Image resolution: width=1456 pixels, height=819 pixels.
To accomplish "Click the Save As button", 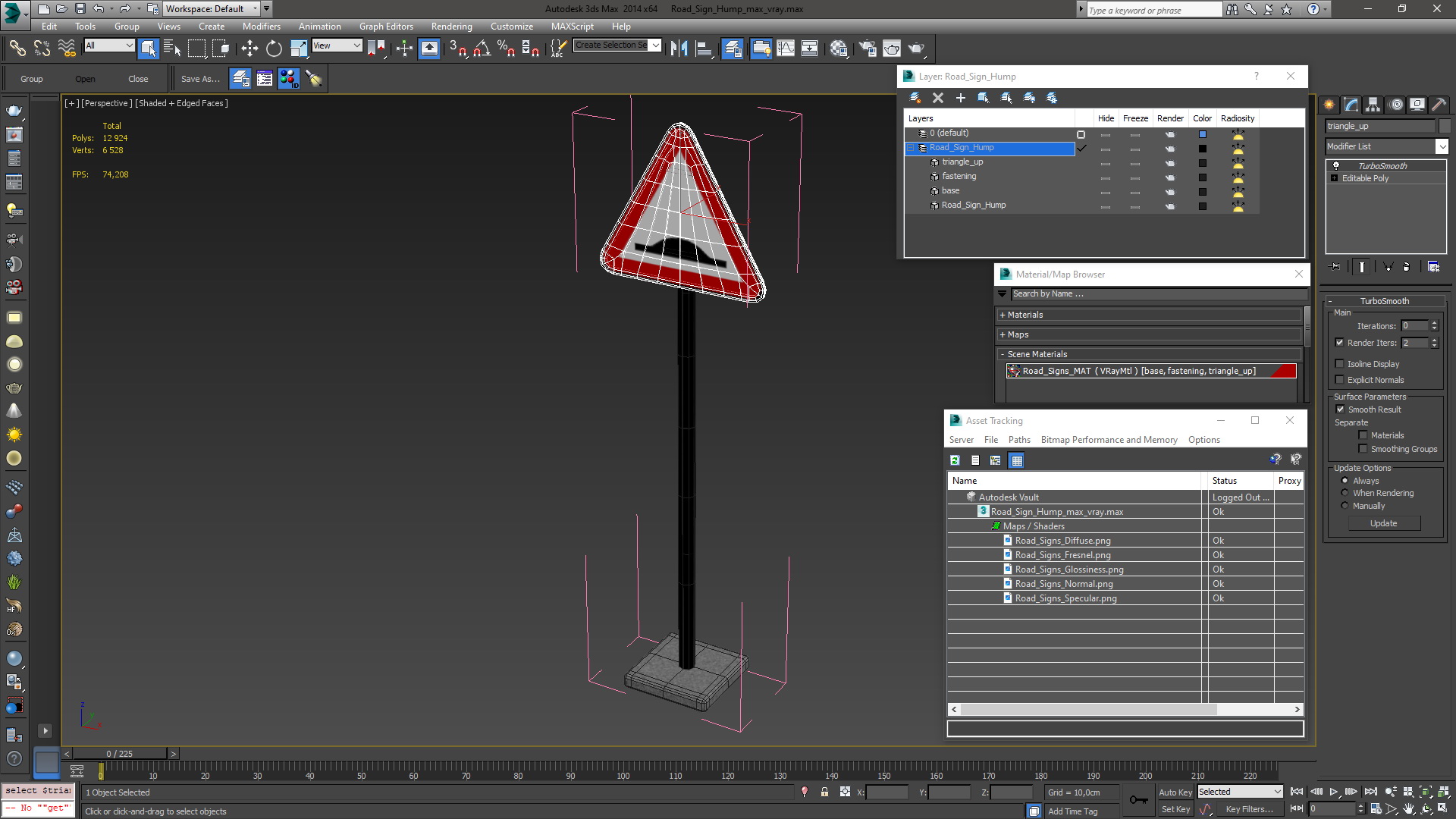I will click(x=200, y=78).
